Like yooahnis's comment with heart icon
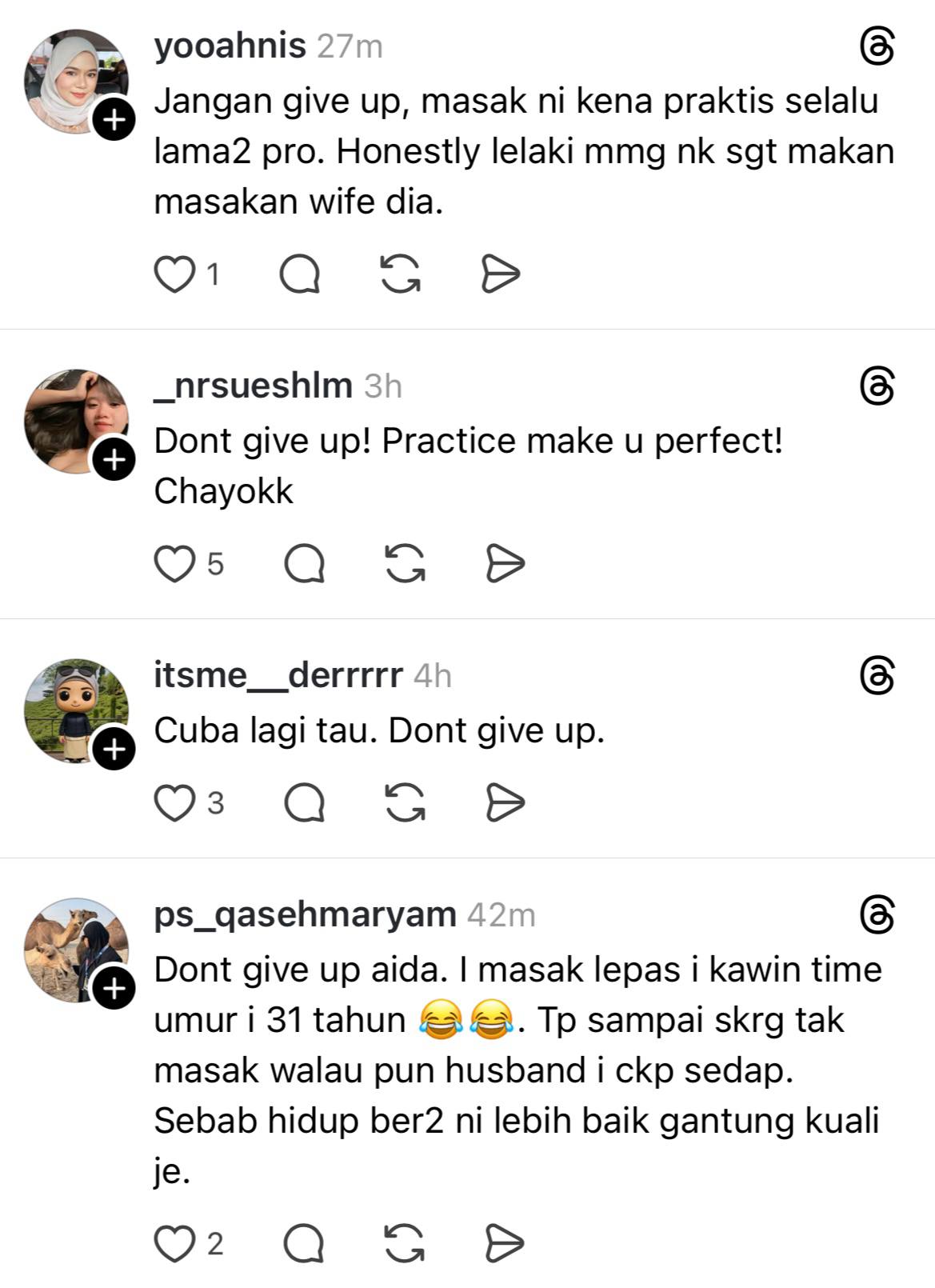 coord(174,274)
